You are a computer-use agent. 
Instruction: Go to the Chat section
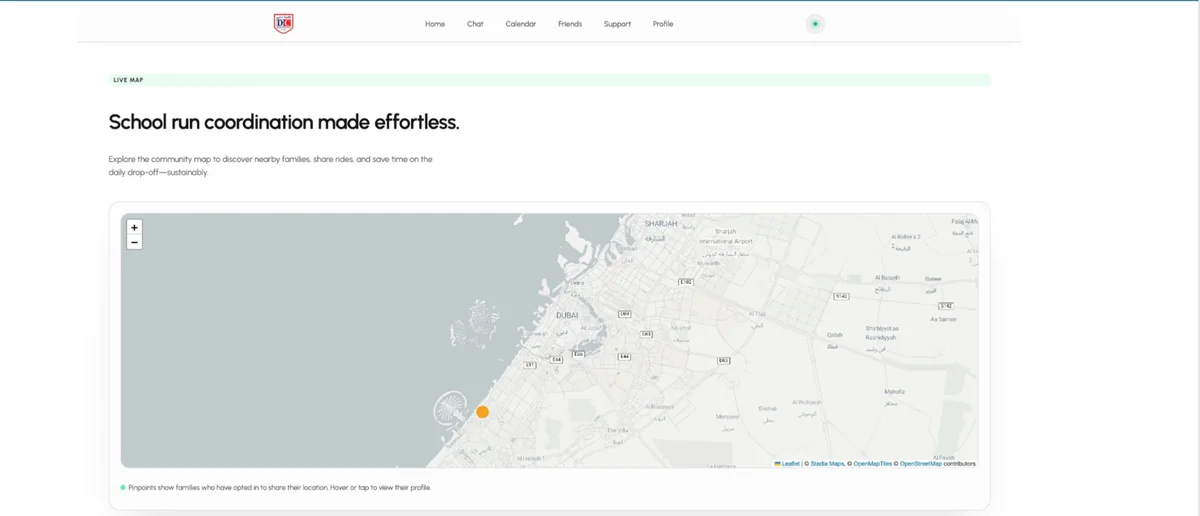point(475,24)
